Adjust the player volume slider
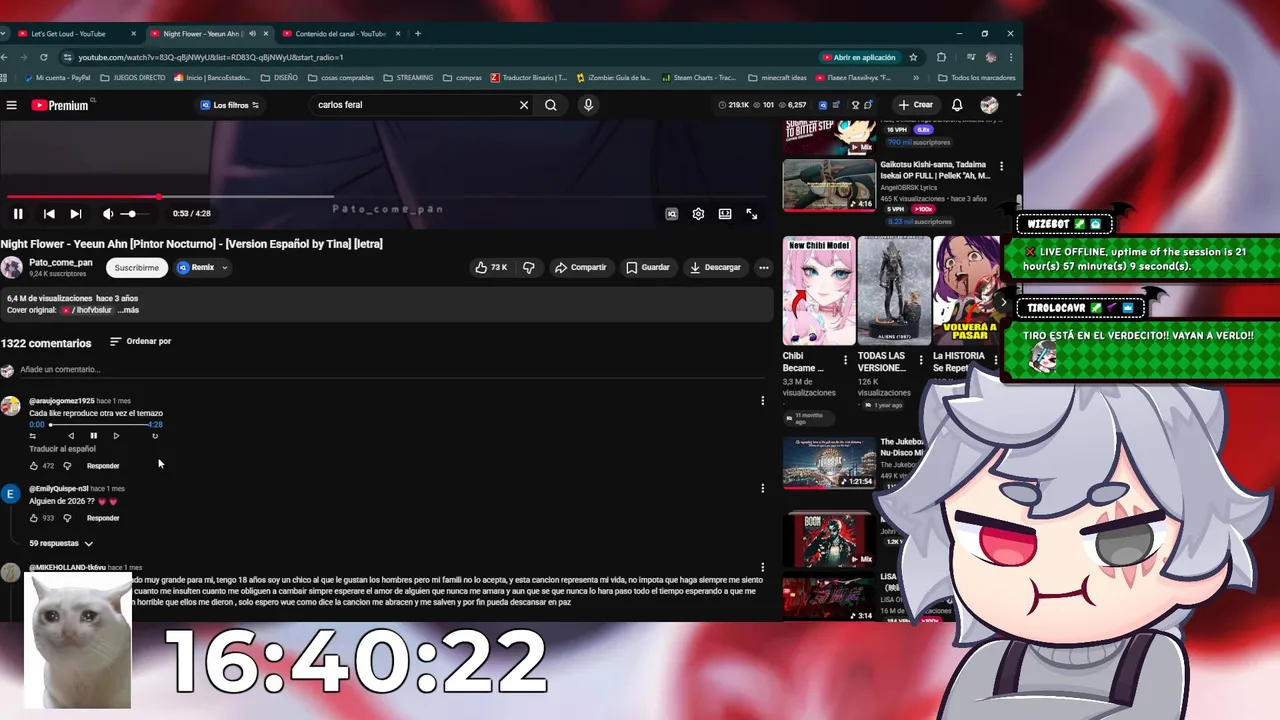The height and width of the screenshot is (720, 1280). coord(135,213)
